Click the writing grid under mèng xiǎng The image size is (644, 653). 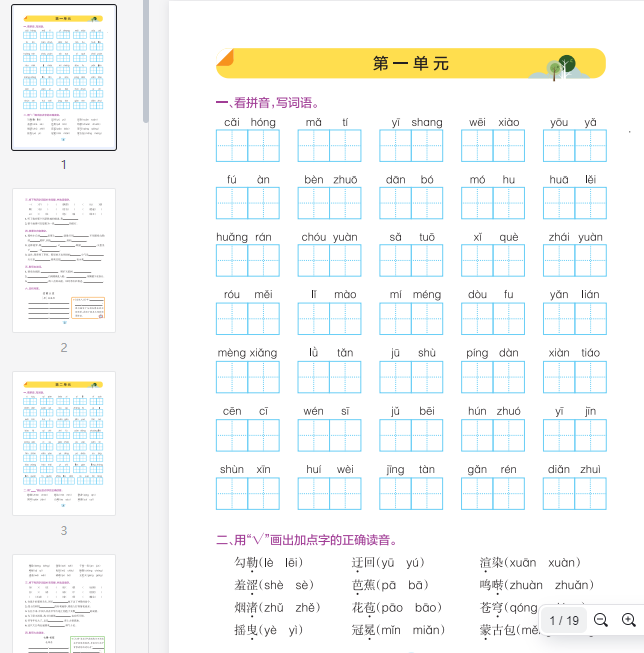tap(247, 377)
